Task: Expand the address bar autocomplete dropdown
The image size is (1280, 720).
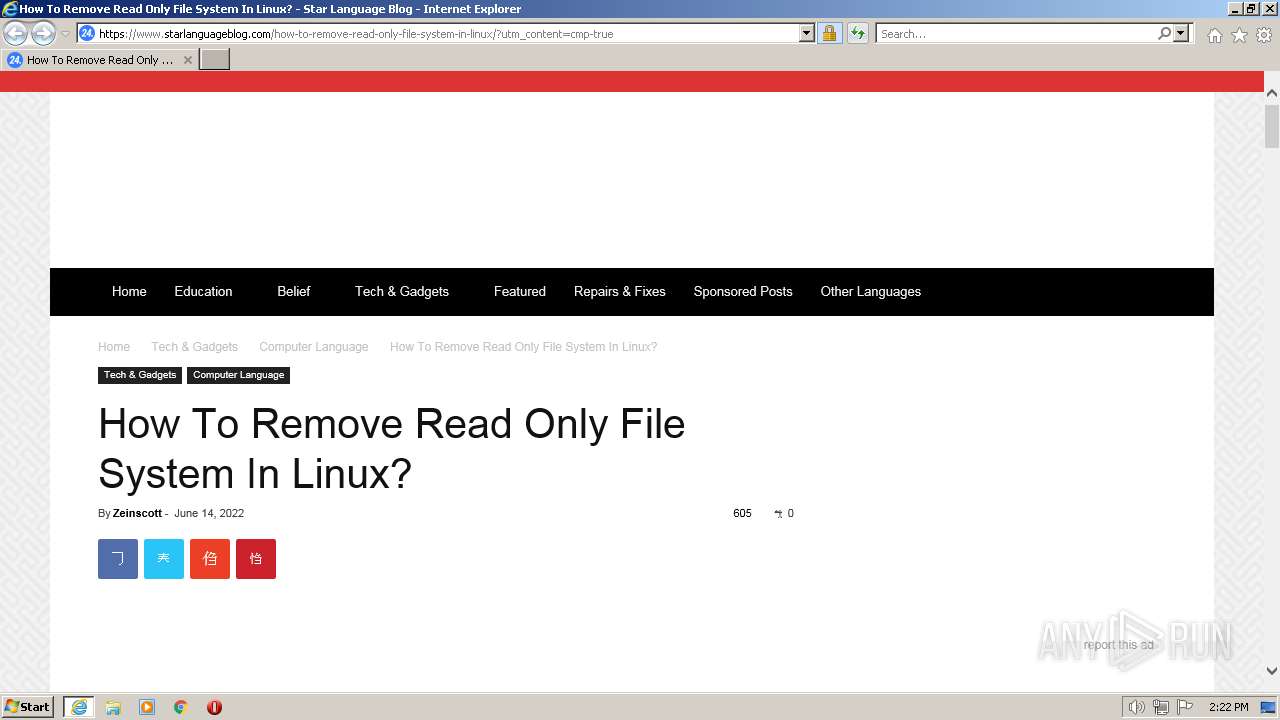Action: point(807,33)
